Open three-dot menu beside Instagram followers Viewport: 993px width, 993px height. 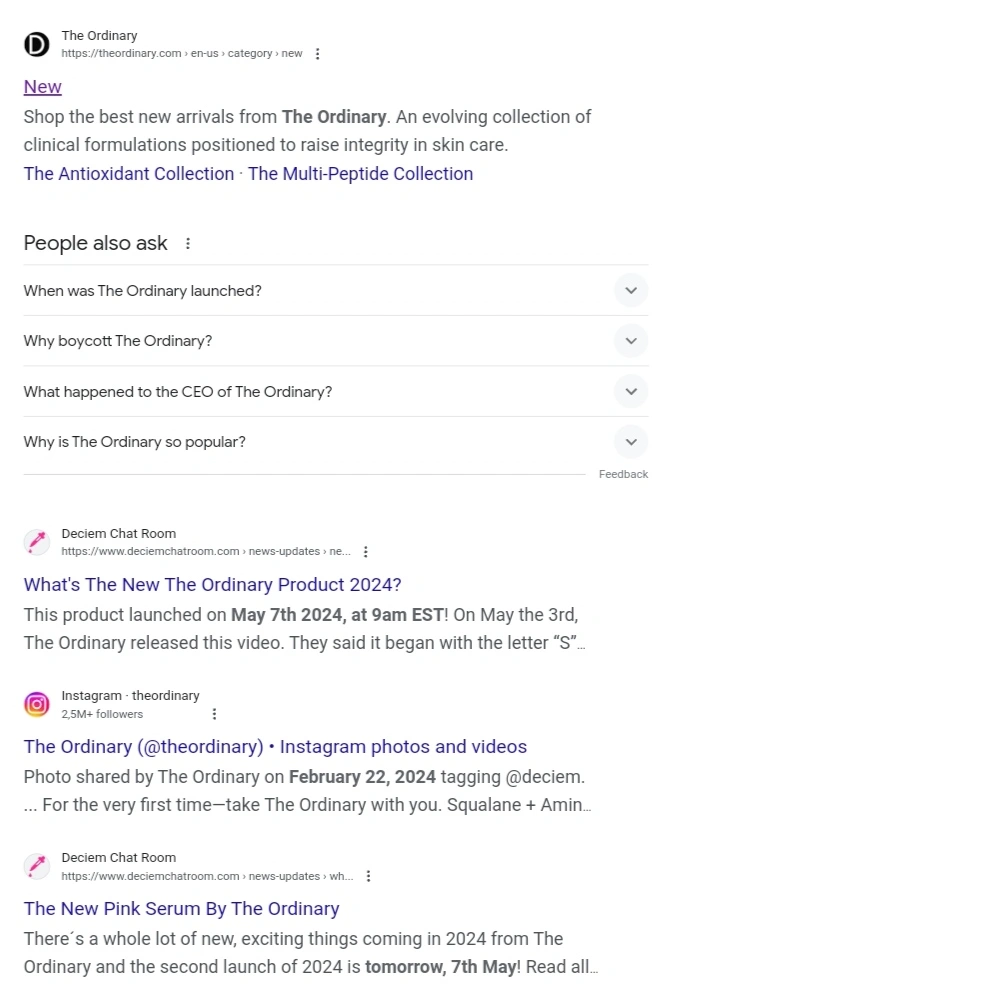(214, 714)
